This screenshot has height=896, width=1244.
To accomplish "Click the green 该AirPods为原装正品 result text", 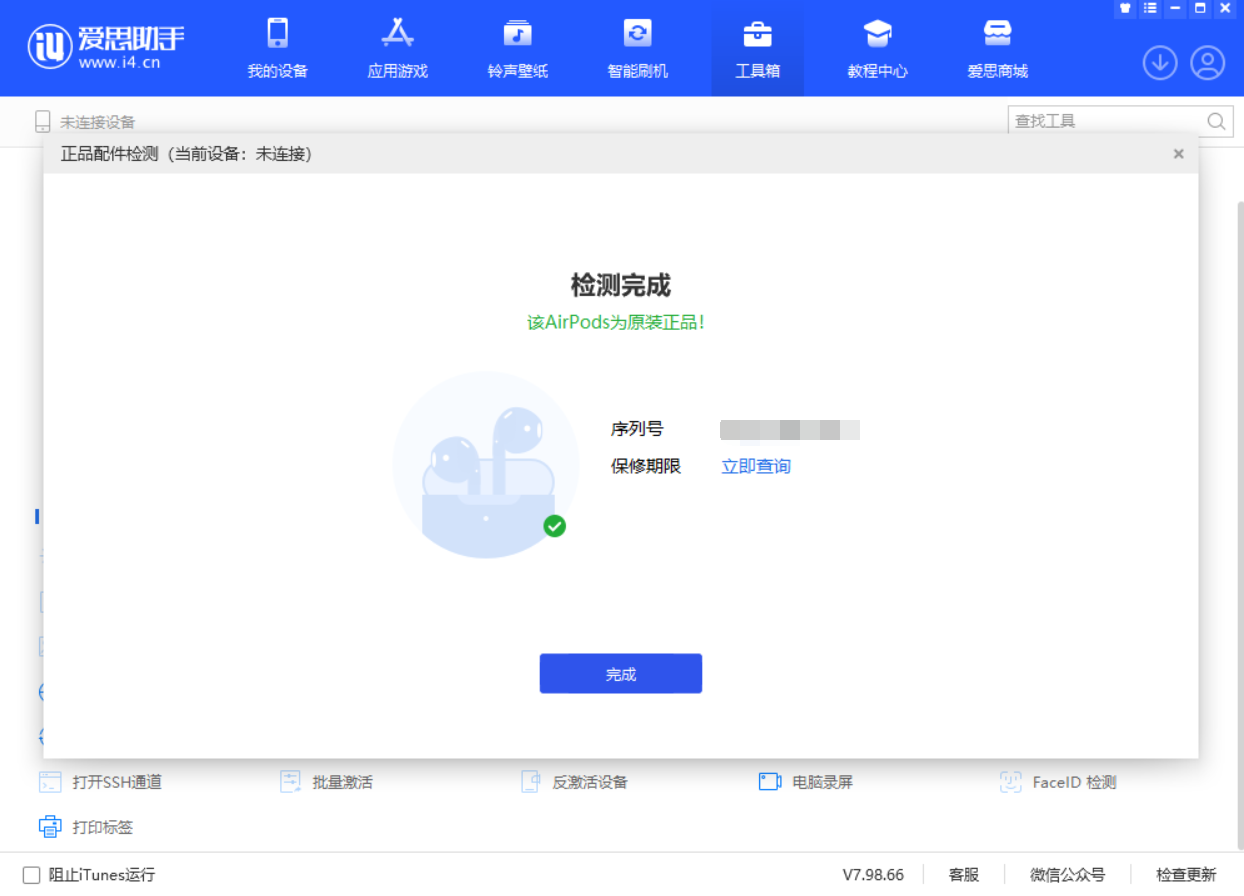I will click(616, 323).
